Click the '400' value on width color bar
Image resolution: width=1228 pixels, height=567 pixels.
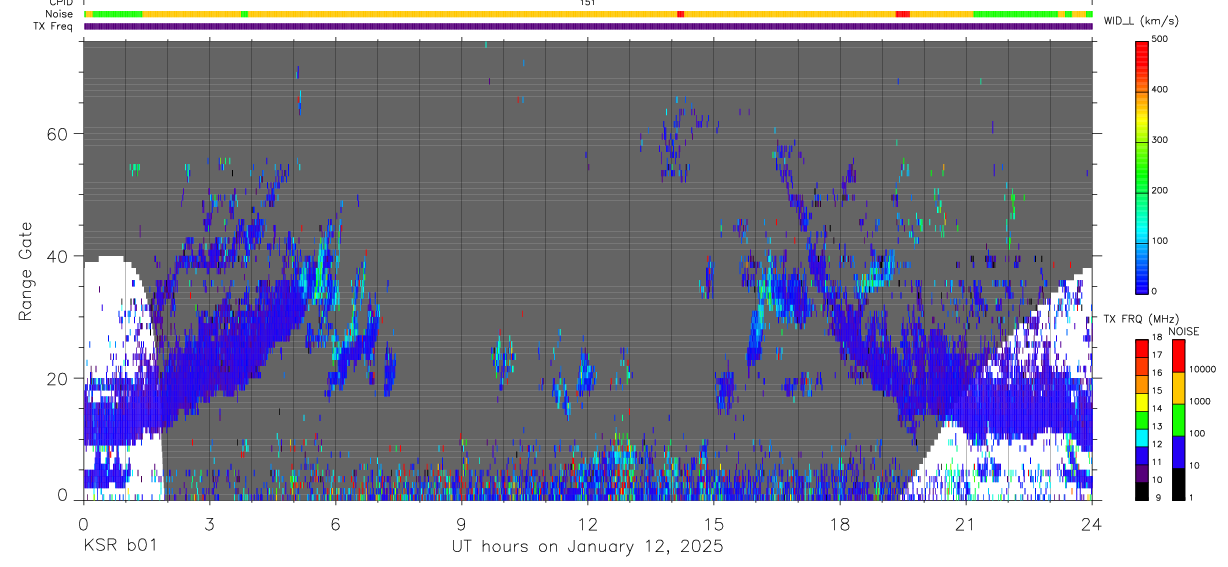(1160, 89)
